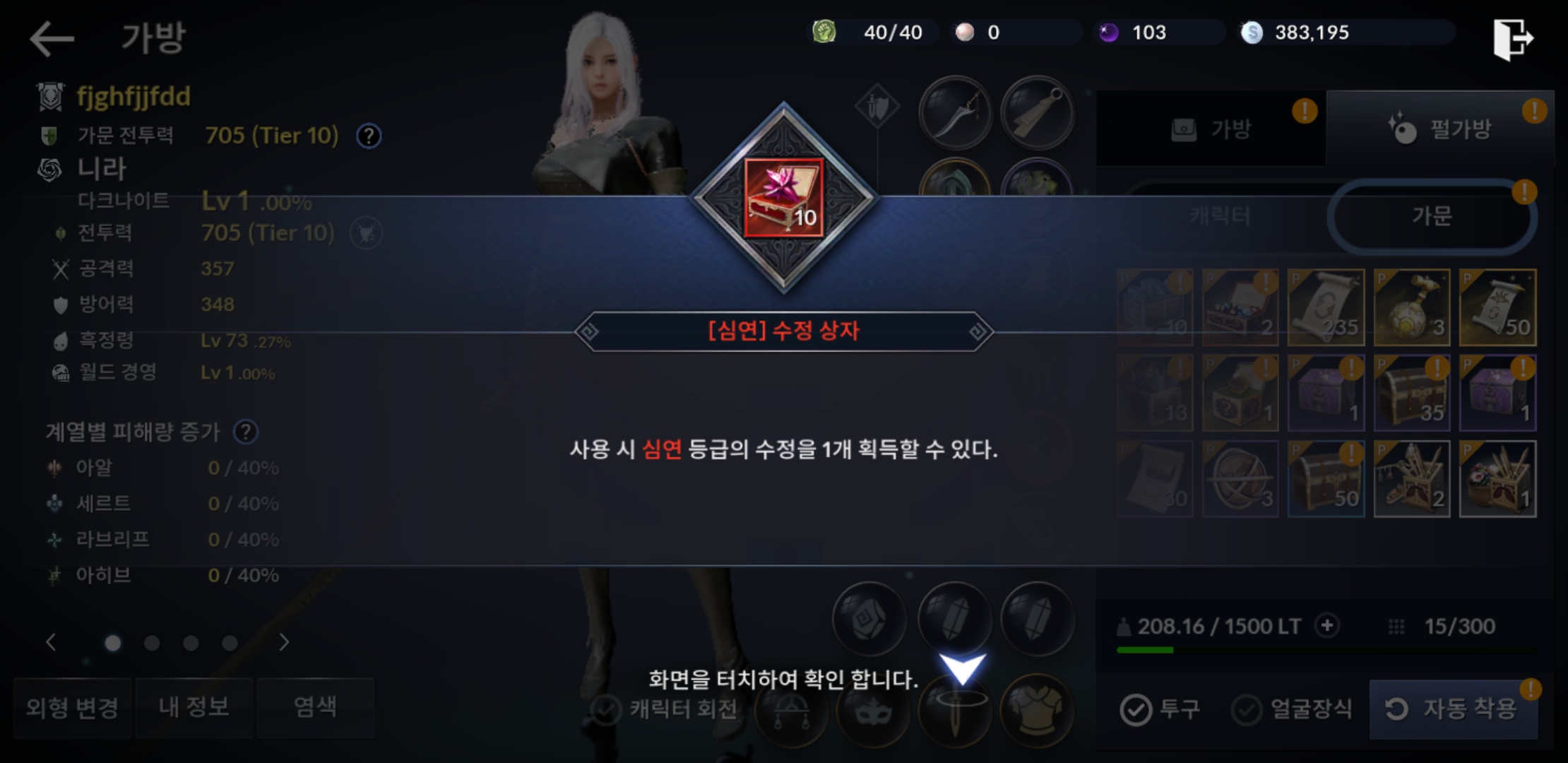Screen dimensions: 1568x763
Task: Toggle the 투구 checkbox
Action: (x=1136, y=709)
